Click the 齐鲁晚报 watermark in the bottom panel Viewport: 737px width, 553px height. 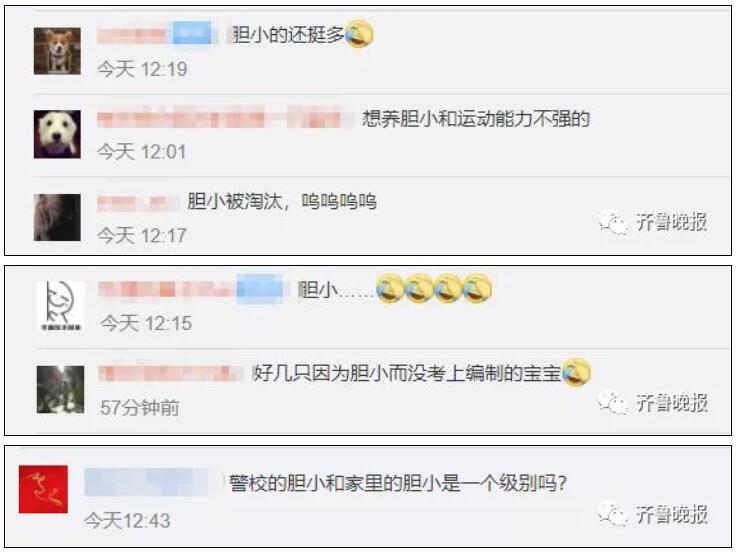pos(653,514)
